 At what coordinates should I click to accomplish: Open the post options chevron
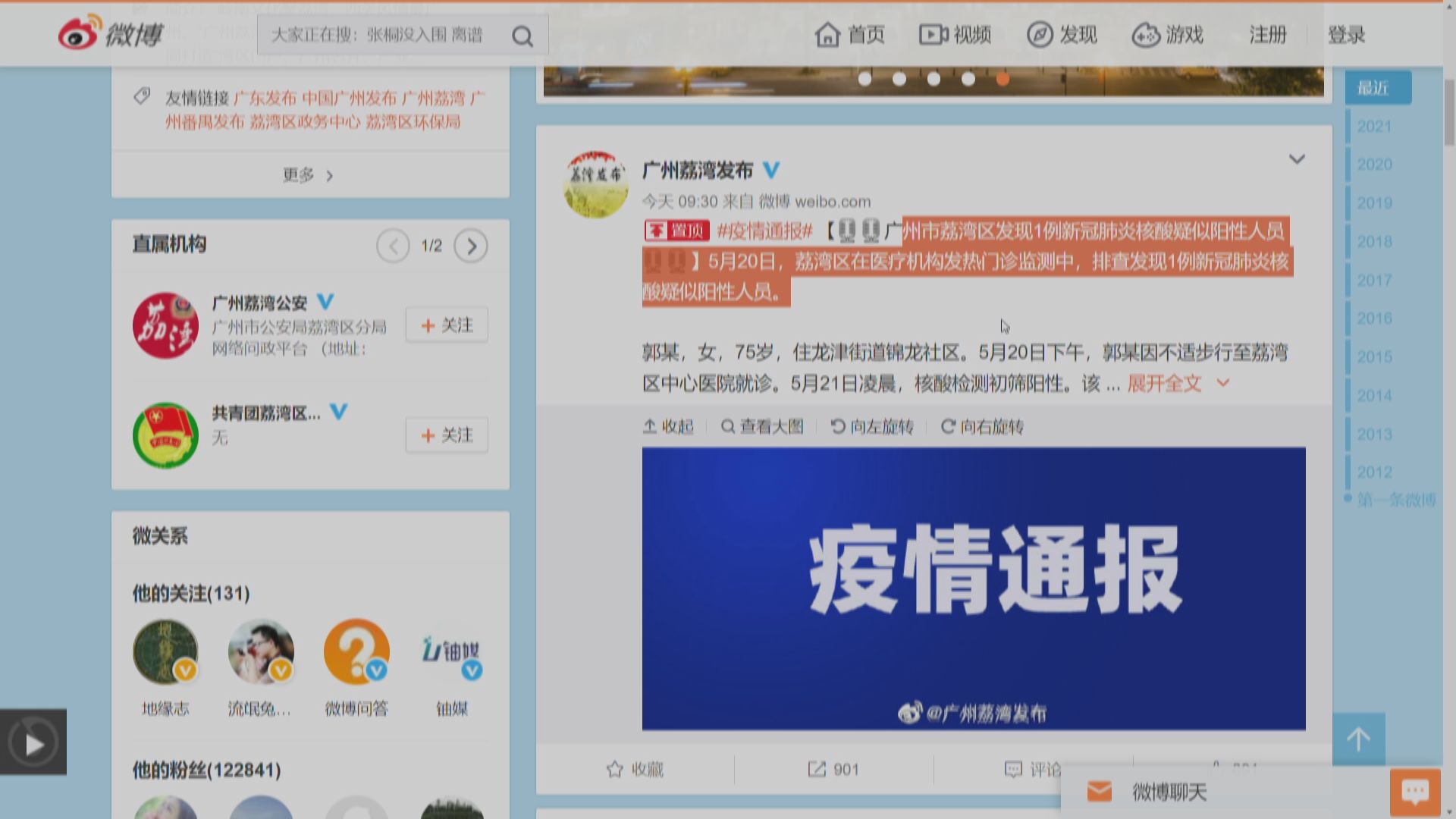pyautogui.click(x=1298, y=158)
